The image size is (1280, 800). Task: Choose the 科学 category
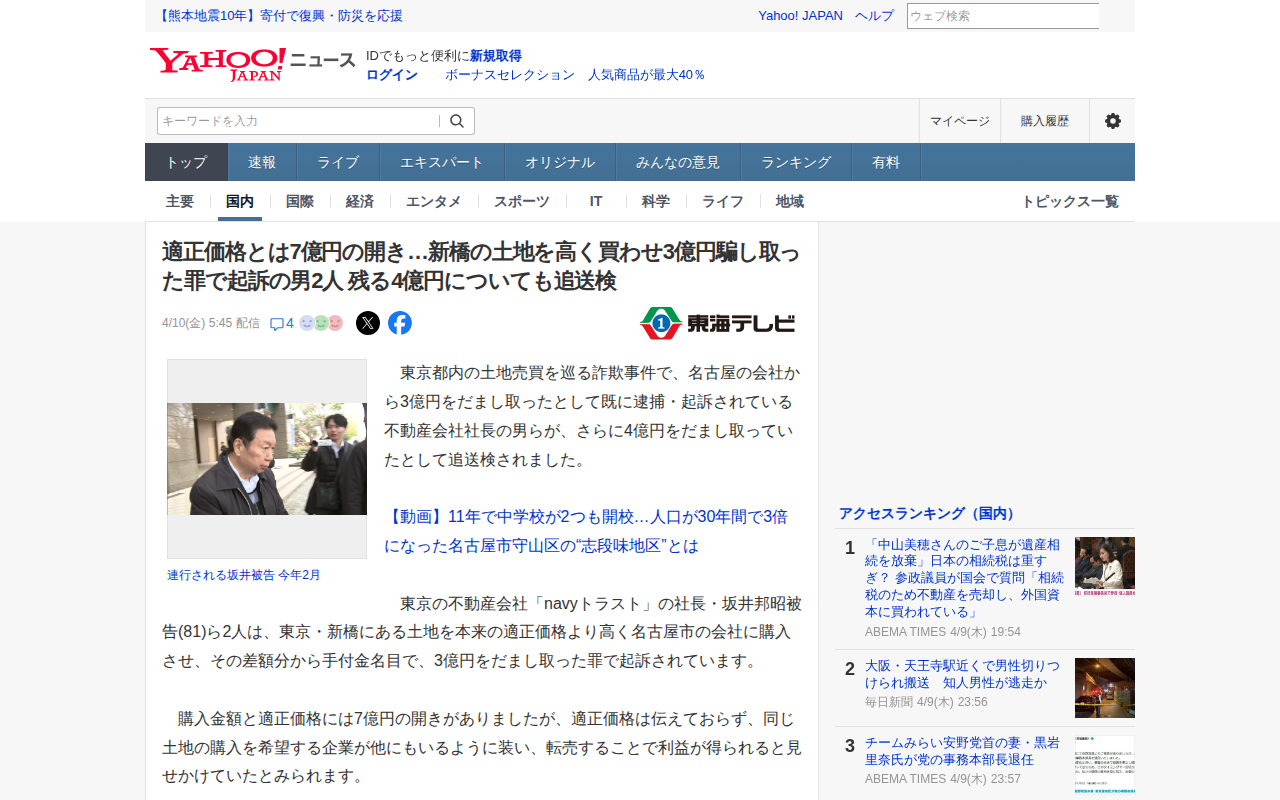(656, 201)
